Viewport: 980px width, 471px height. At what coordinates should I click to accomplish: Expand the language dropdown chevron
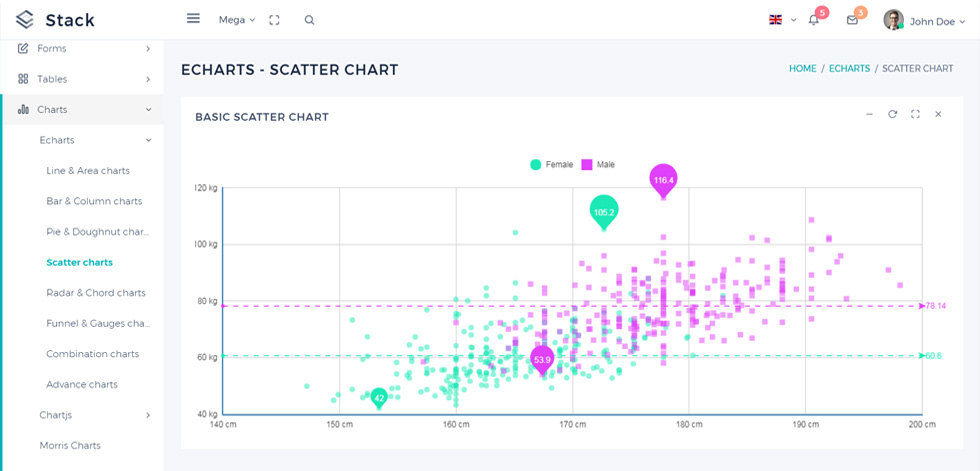click(794, 20)
